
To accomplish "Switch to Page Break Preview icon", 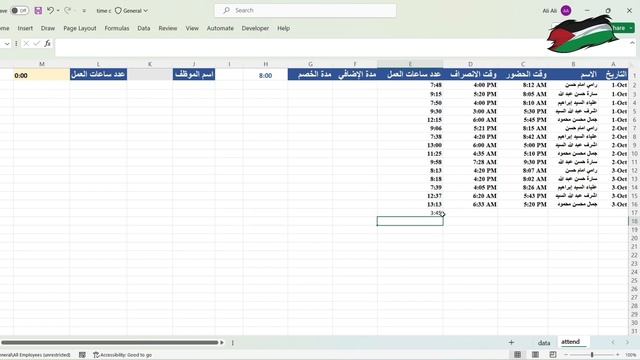I will (553, 355).
